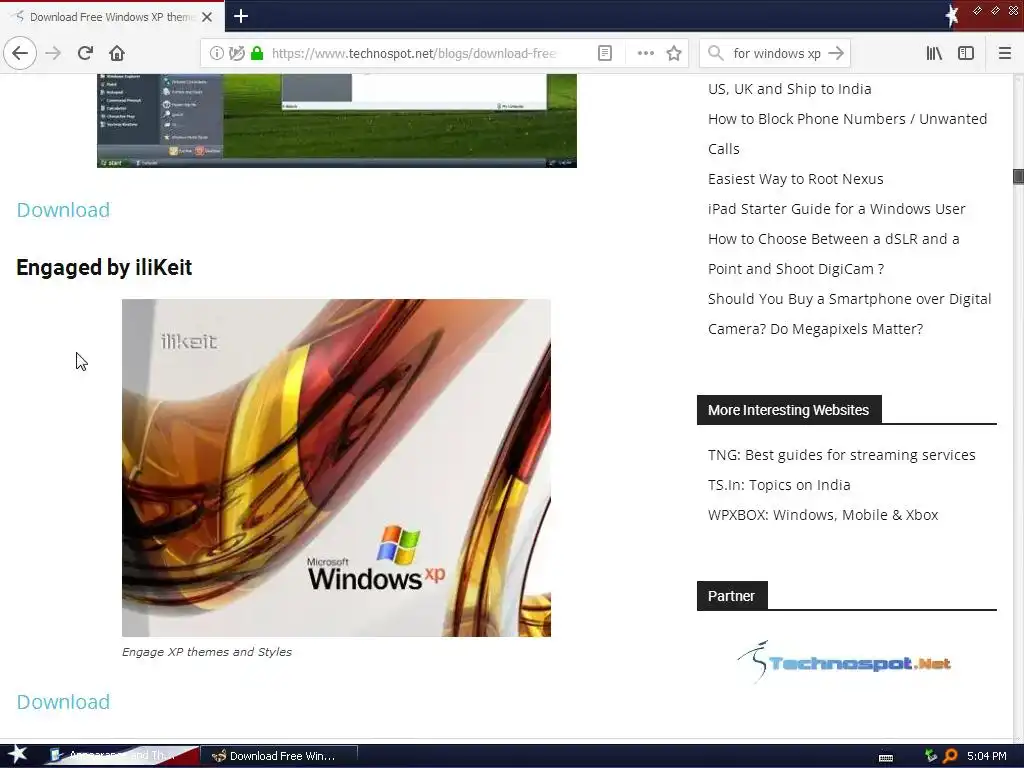Go back to previous page

pyautogui.click(x=20, y=53)
